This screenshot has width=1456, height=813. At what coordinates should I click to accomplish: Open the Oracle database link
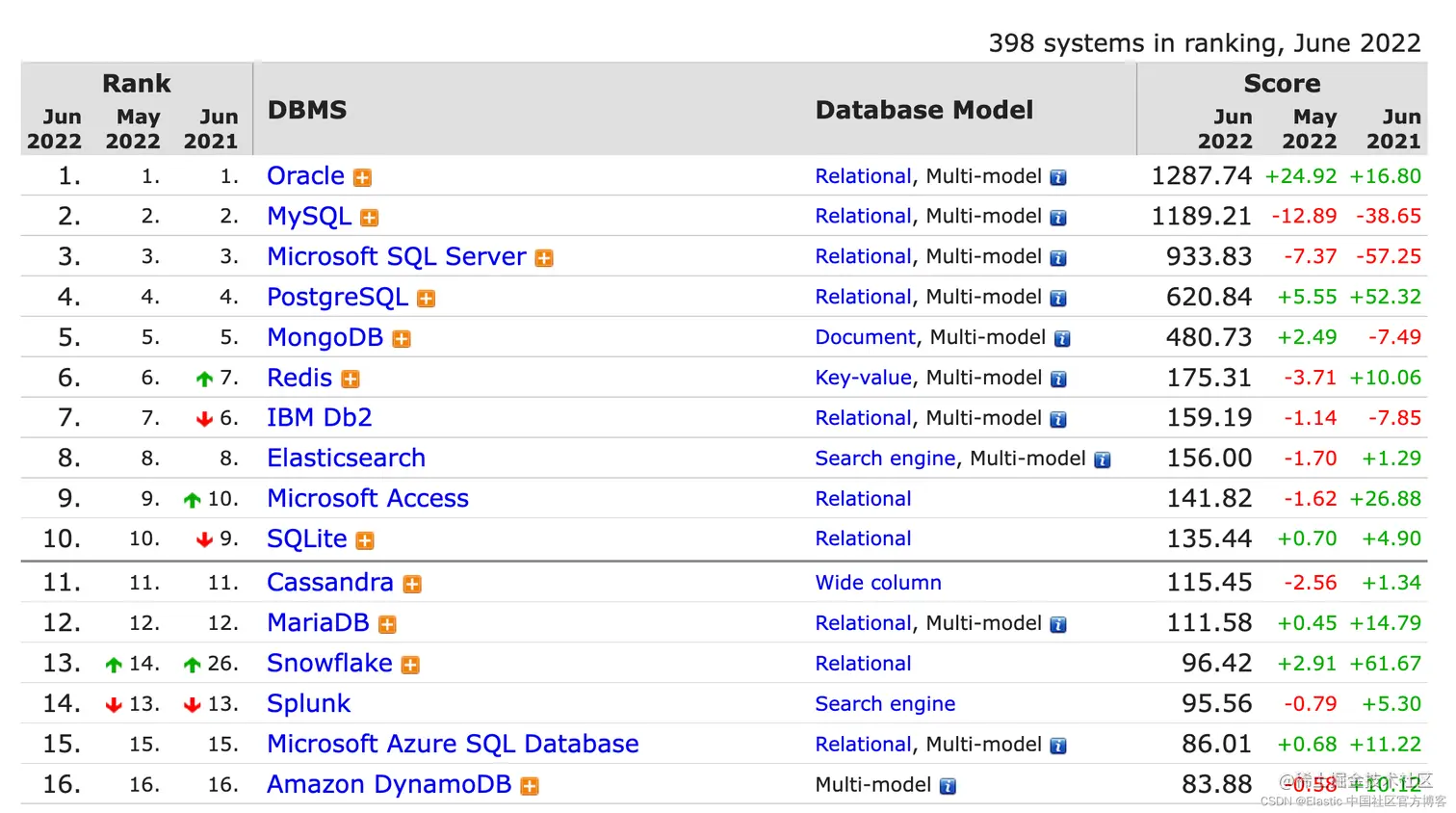[305, 176]
